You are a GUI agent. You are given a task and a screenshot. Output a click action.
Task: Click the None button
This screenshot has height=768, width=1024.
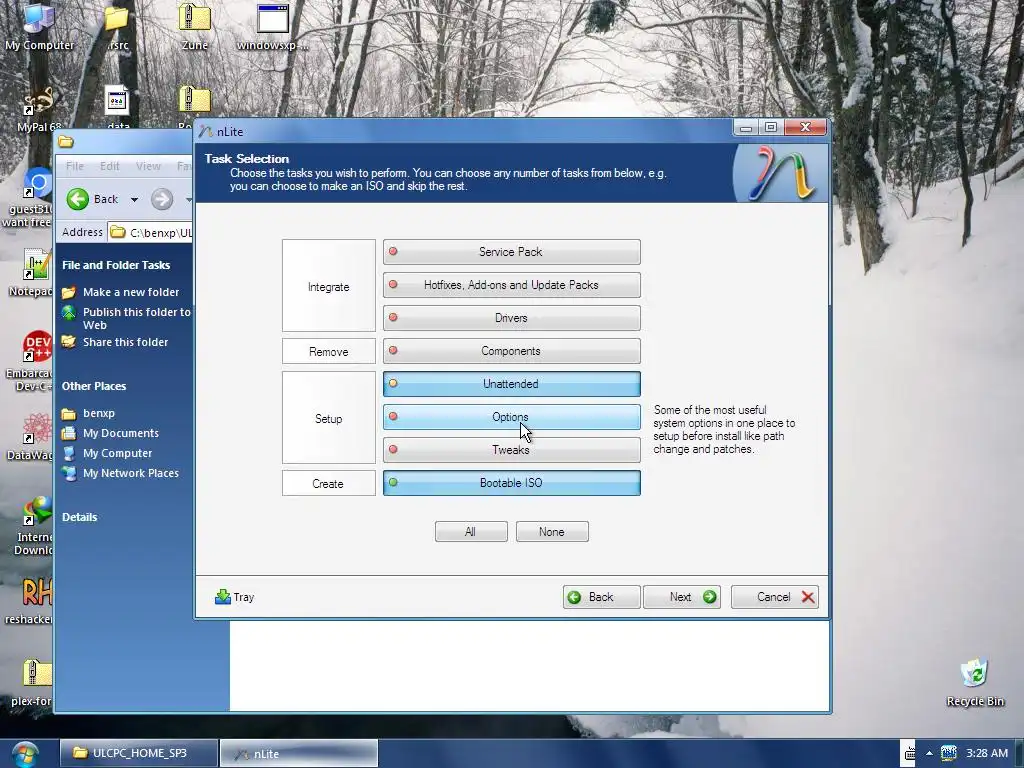pos(552,532)
